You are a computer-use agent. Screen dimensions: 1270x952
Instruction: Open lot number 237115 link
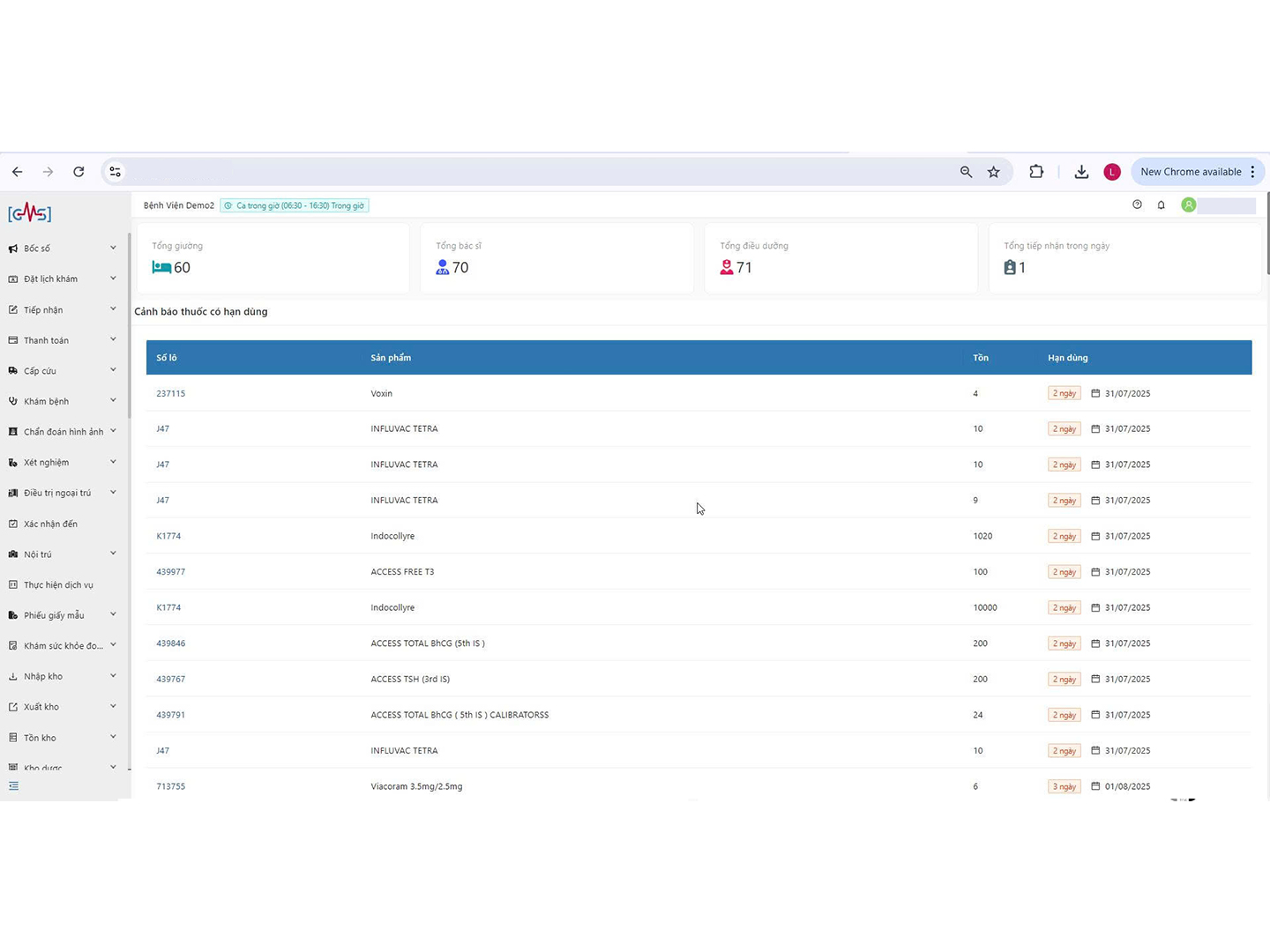(x=170, y=394)
